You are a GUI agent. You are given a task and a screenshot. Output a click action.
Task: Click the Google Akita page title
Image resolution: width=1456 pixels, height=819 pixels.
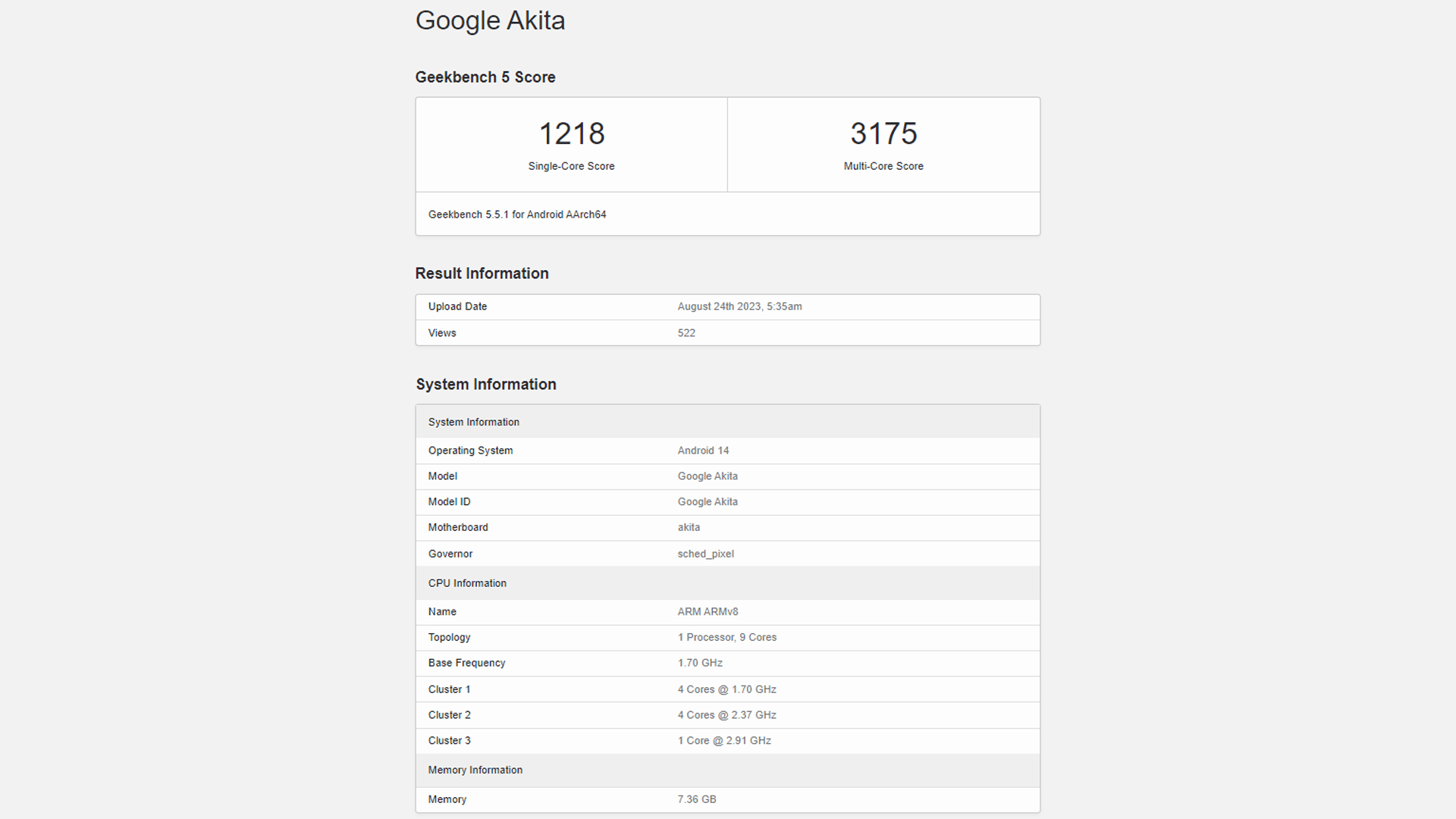click(x=490, y=20)
